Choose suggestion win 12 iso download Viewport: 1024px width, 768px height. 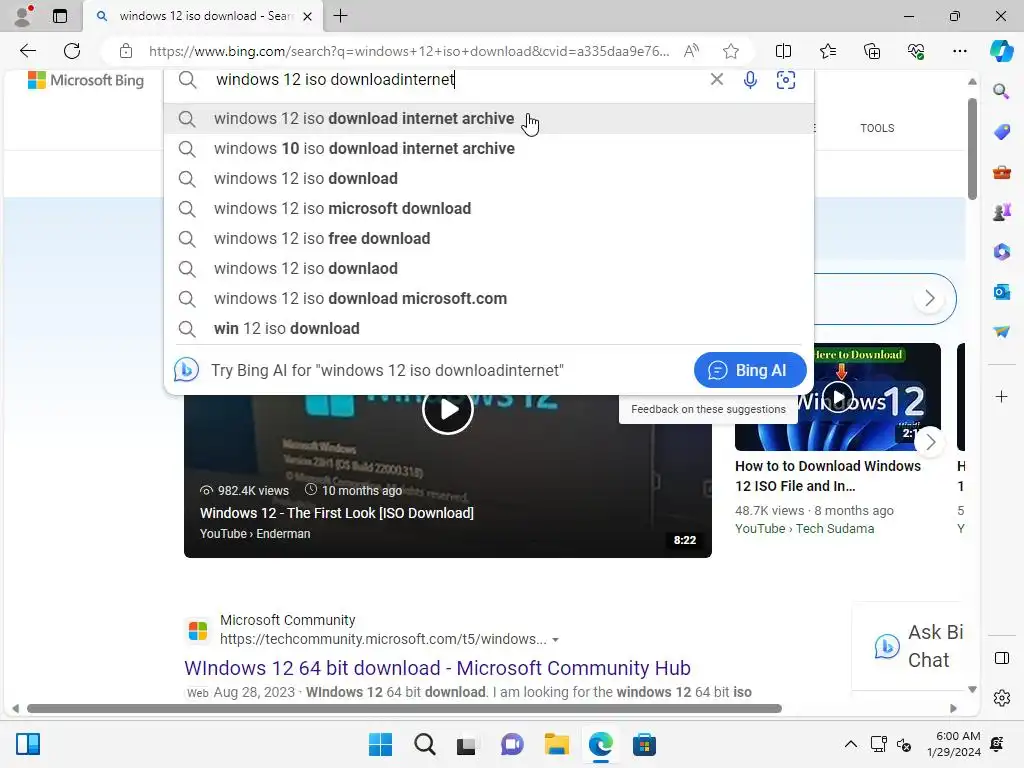coord(488,328)
